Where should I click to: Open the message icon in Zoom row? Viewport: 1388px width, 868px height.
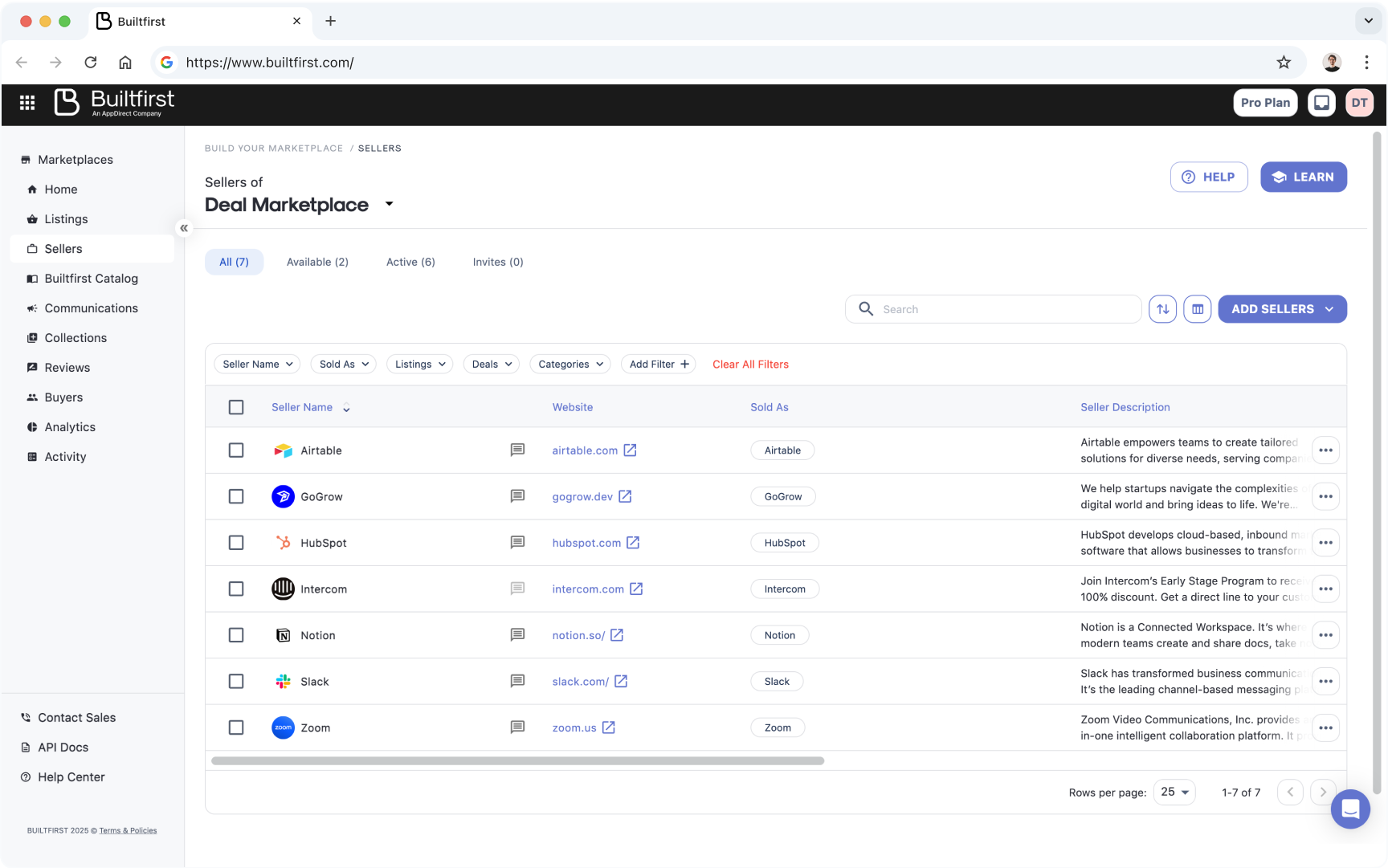click(x=517, y=727)
